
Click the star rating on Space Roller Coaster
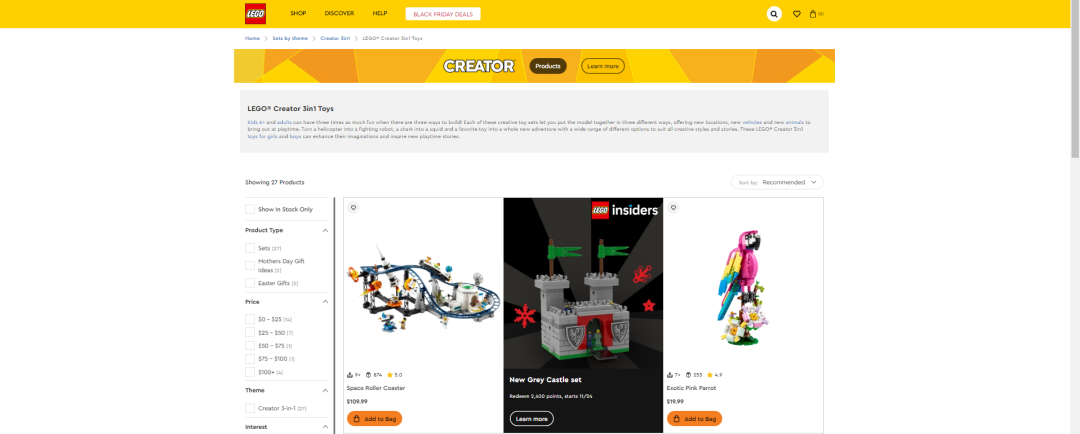[x=395, y=375]
